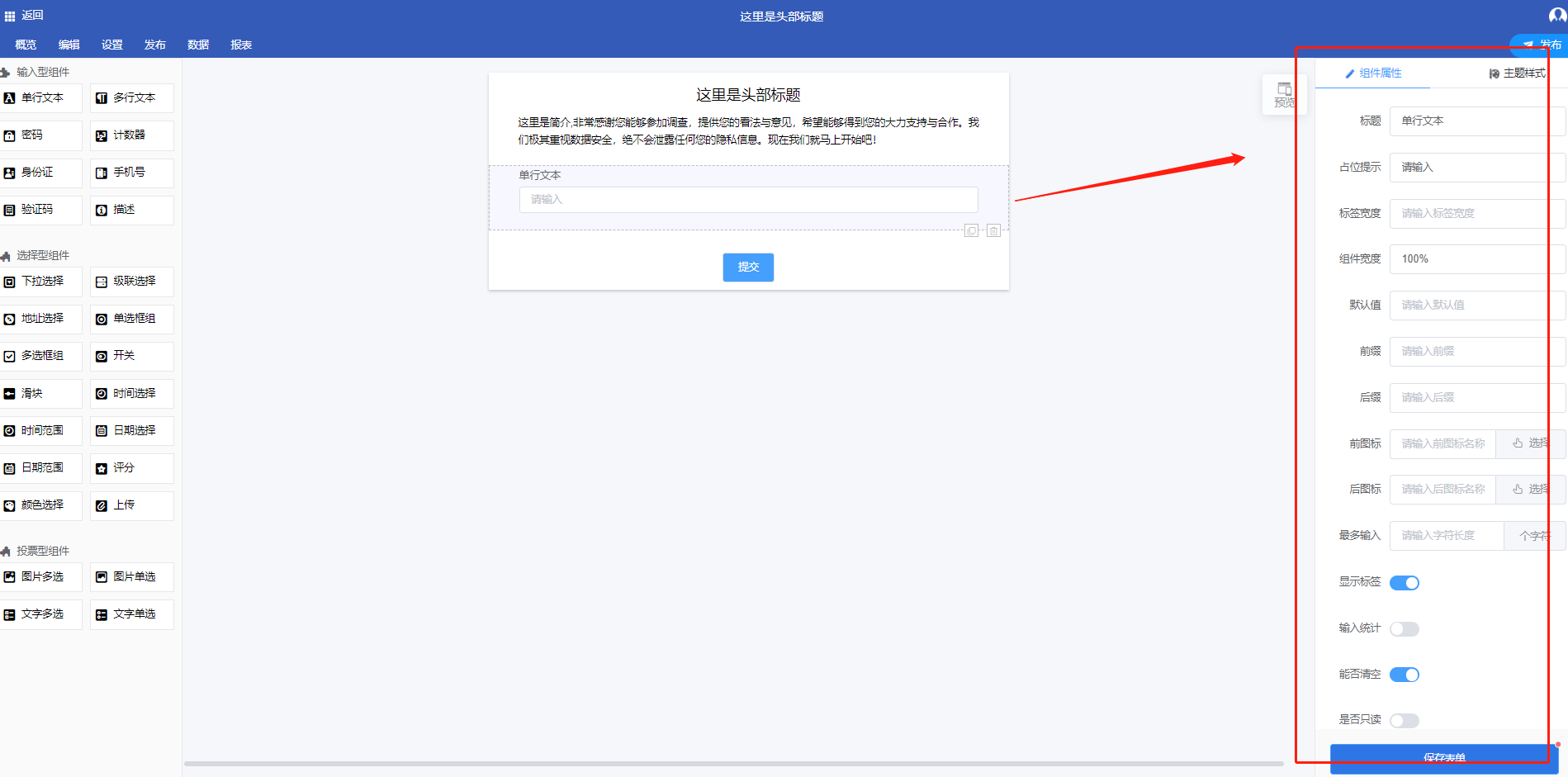Turn on the 是否只读 switch

pos(1404,721)
